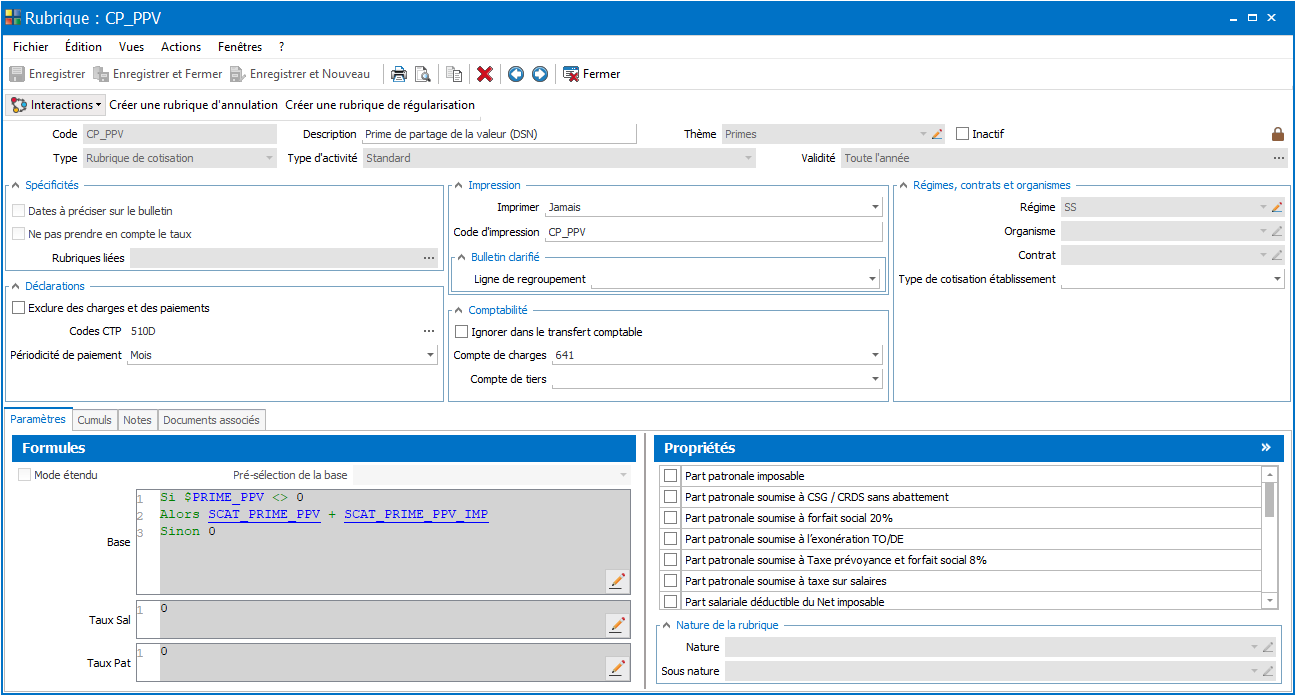Open the Édition menu

pyautogui.click(x=83, y=47)
